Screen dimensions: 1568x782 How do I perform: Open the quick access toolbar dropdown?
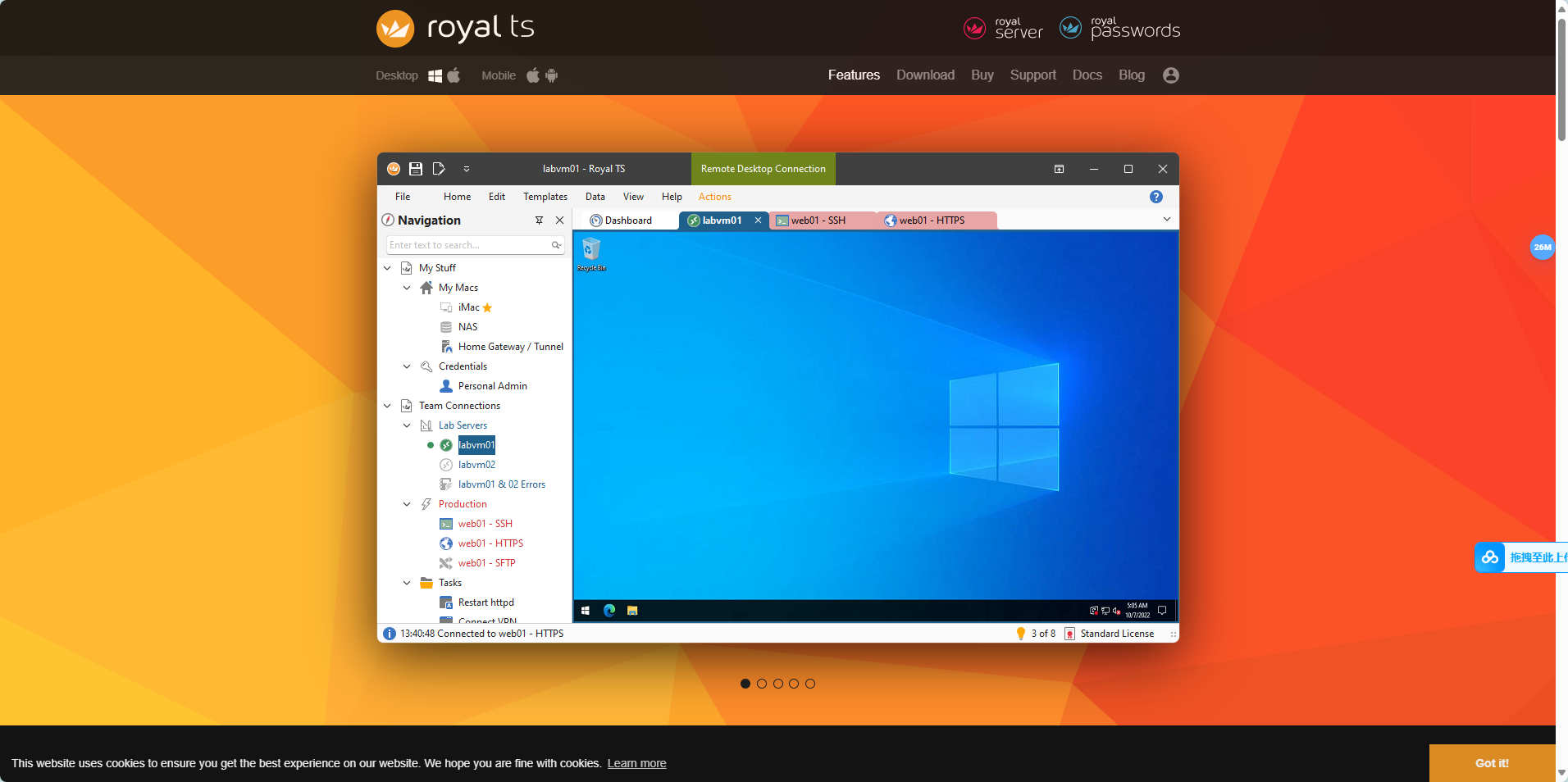click(x=467, y=169)
